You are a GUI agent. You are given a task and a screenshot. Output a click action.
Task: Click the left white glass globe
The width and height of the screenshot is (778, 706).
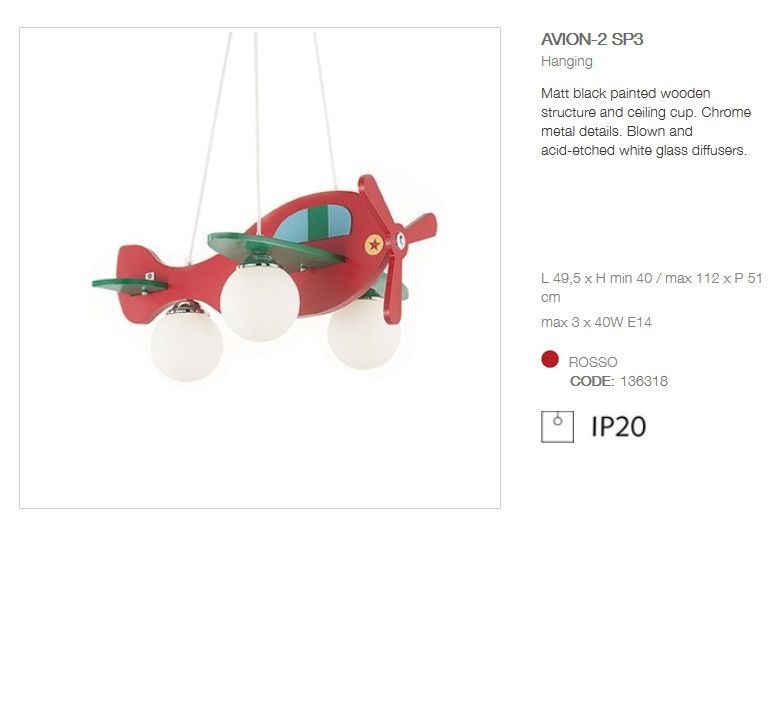pos(187,346)
